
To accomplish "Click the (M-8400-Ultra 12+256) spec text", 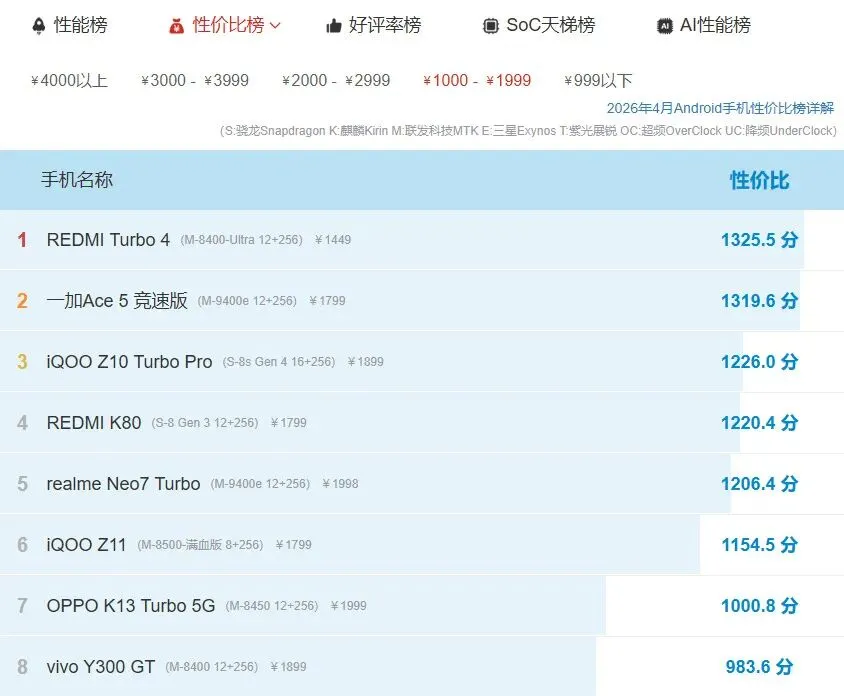I will (x=241, y=240).
